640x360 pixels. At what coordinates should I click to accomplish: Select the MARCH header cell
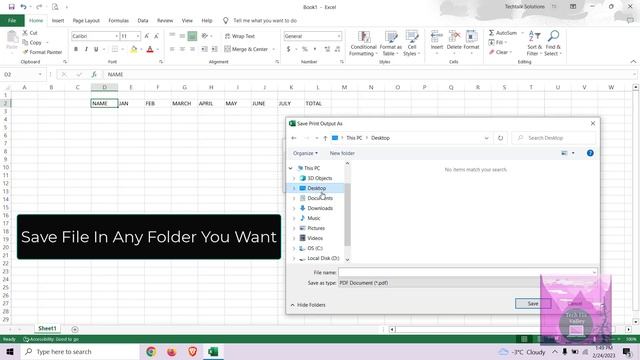click(184, 104)
